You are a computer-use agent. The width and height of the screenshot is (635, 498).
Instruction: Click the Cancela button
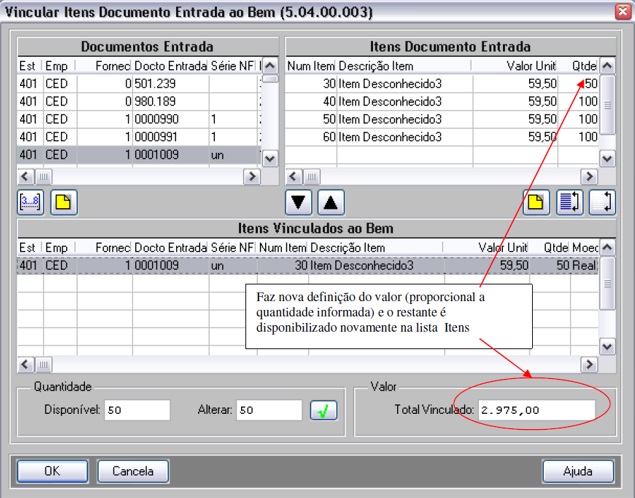tap(133, 471)
